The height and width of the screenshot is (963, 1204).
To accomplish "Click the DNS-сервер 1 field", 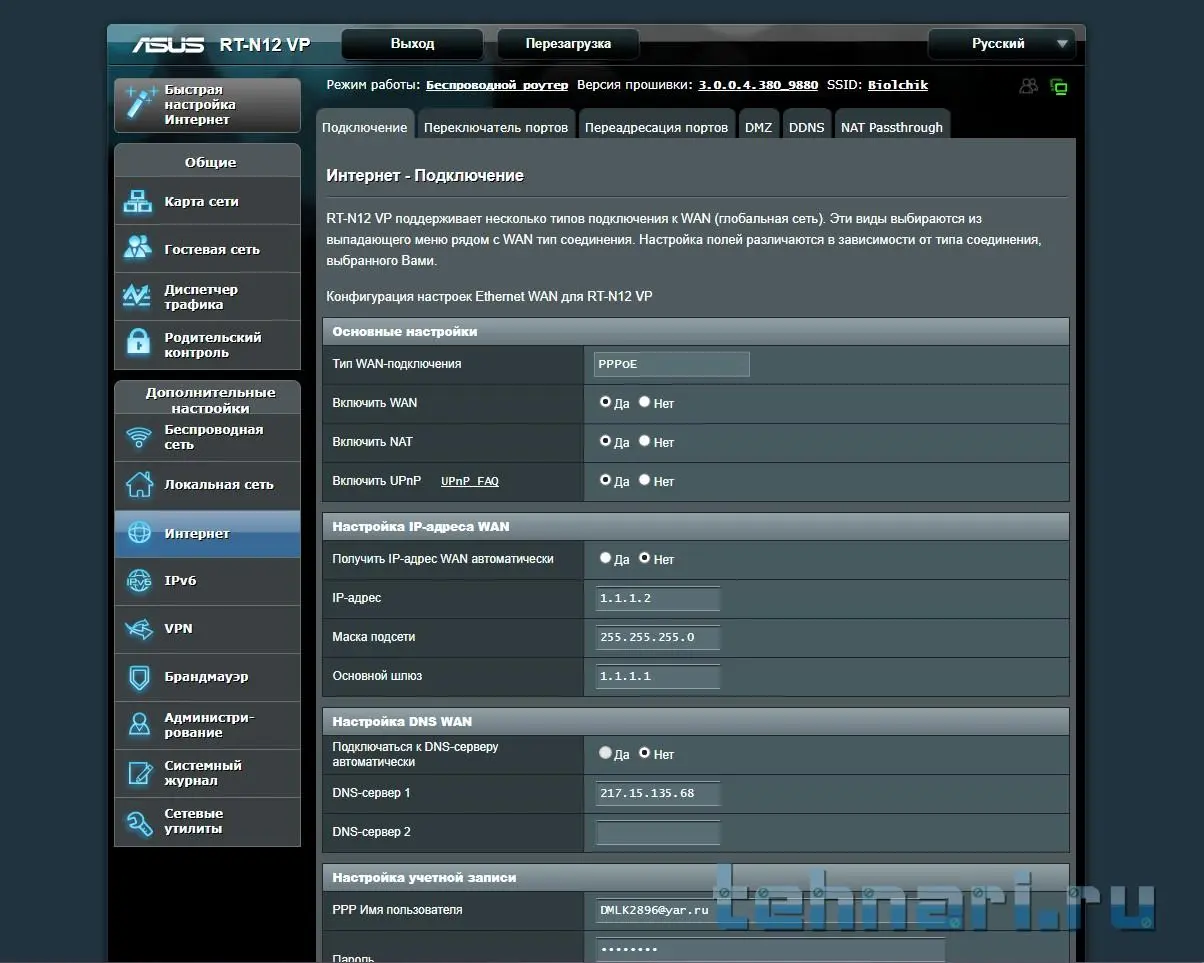I will click(x=658, y=793).
